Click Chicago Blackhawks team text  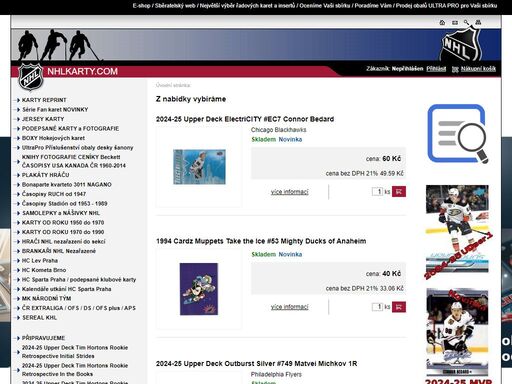[279, 130]
